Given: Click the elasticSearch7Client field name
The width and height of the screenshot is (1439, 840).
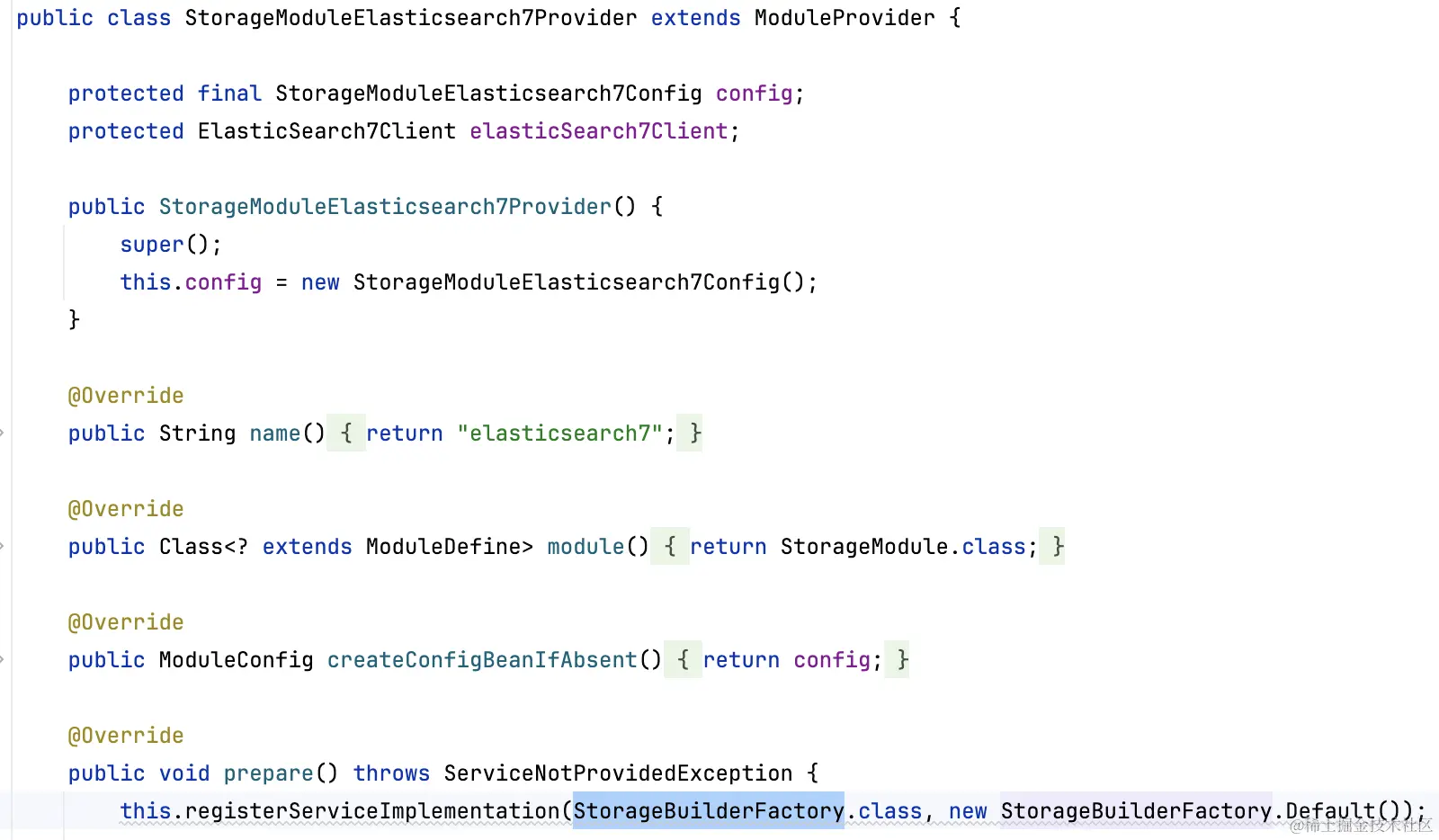Looking at the screenshot, I should coord(599,131).
